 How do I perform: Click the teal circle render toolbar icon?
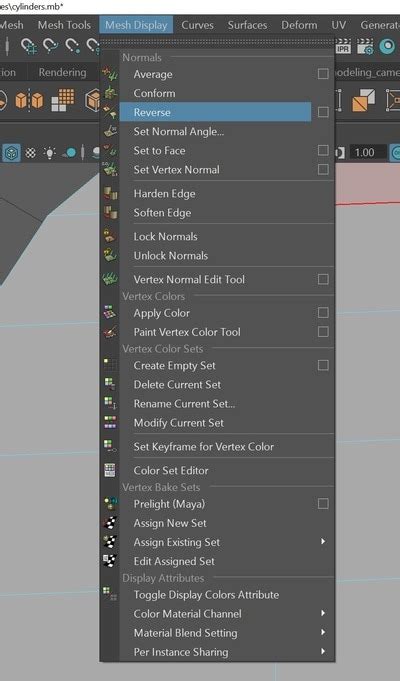(387, 46)
